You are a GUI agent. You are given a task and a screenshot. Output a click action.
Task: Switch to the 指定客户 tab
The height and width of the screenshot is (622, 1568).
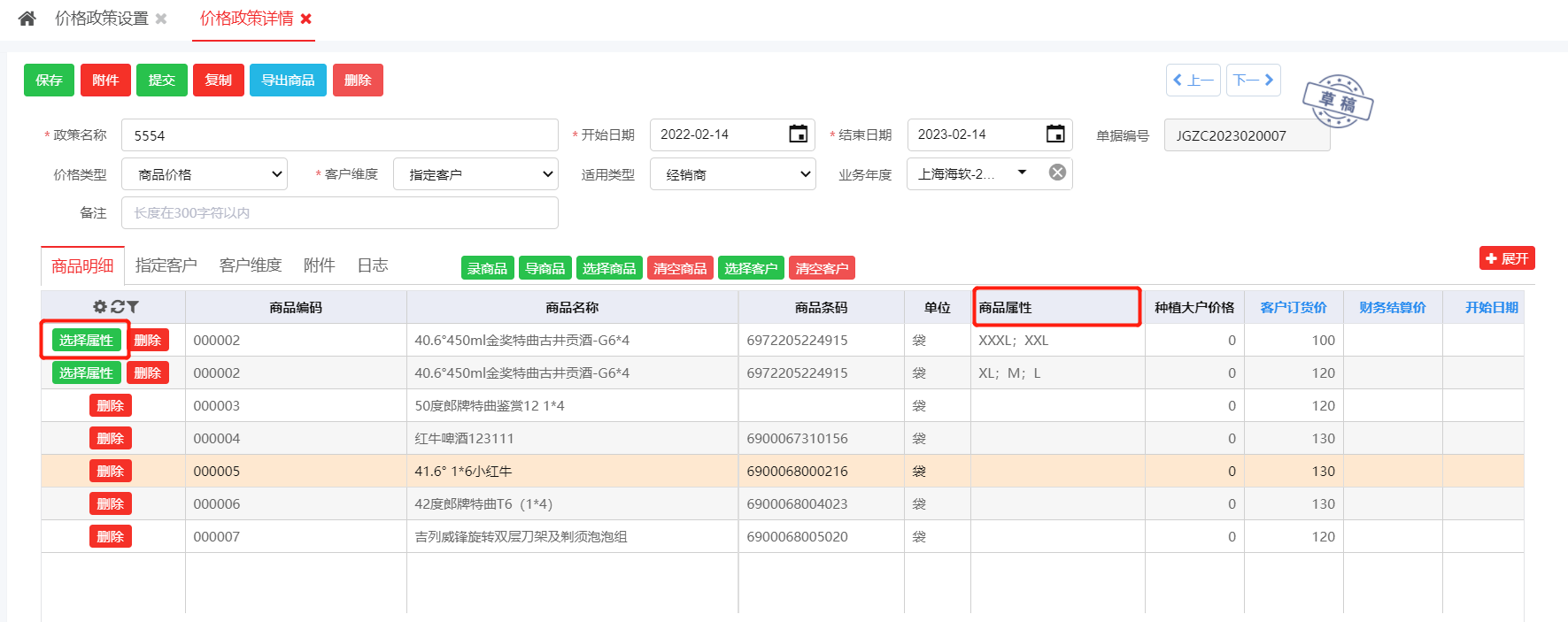coord(166,265)
